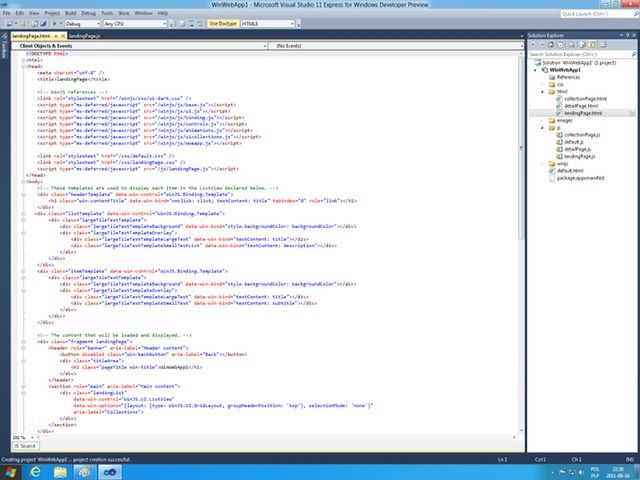Open the Tools menu
640x480 pixels.
click(107, 13)
